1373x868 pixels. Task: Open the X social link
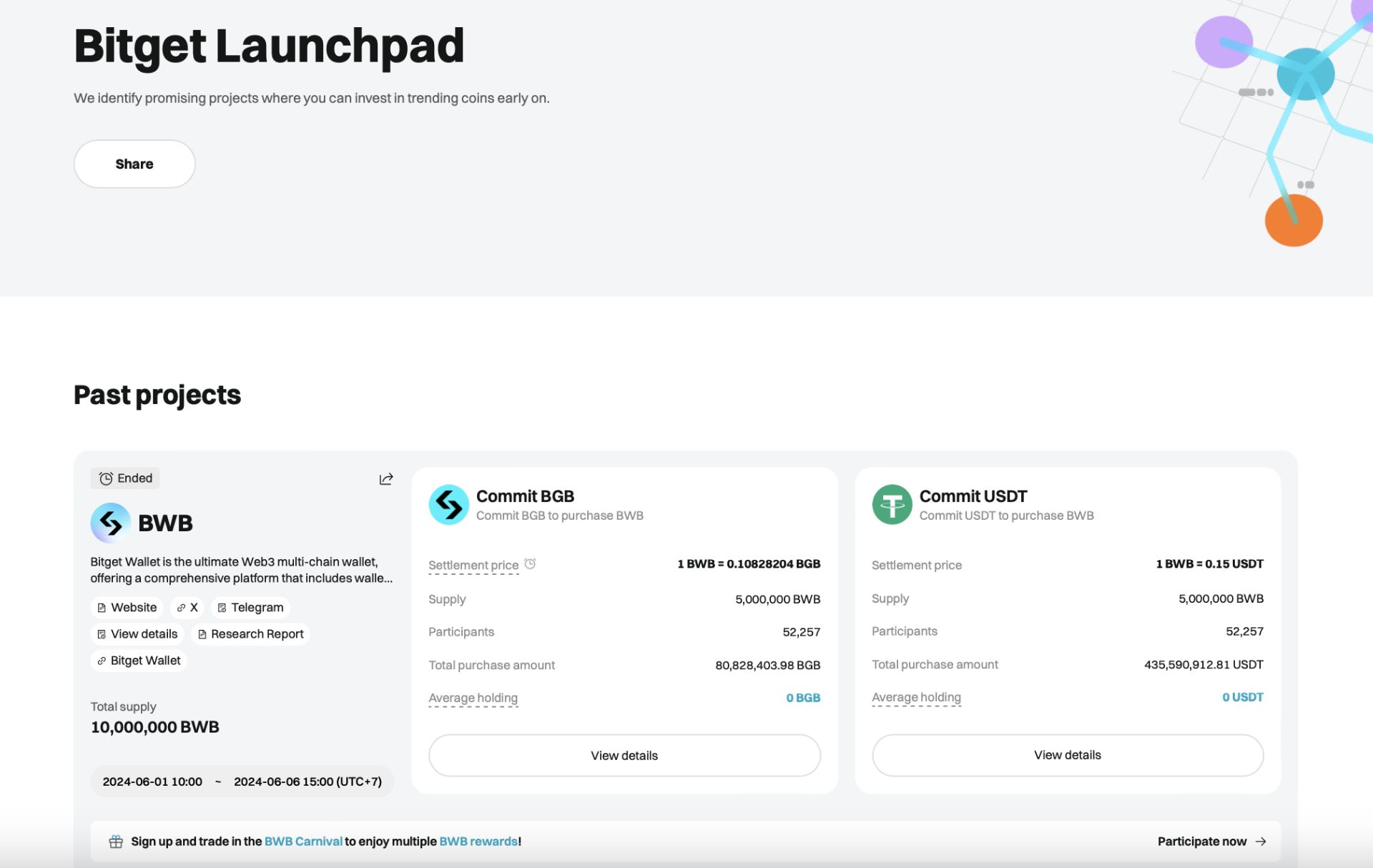187,607
